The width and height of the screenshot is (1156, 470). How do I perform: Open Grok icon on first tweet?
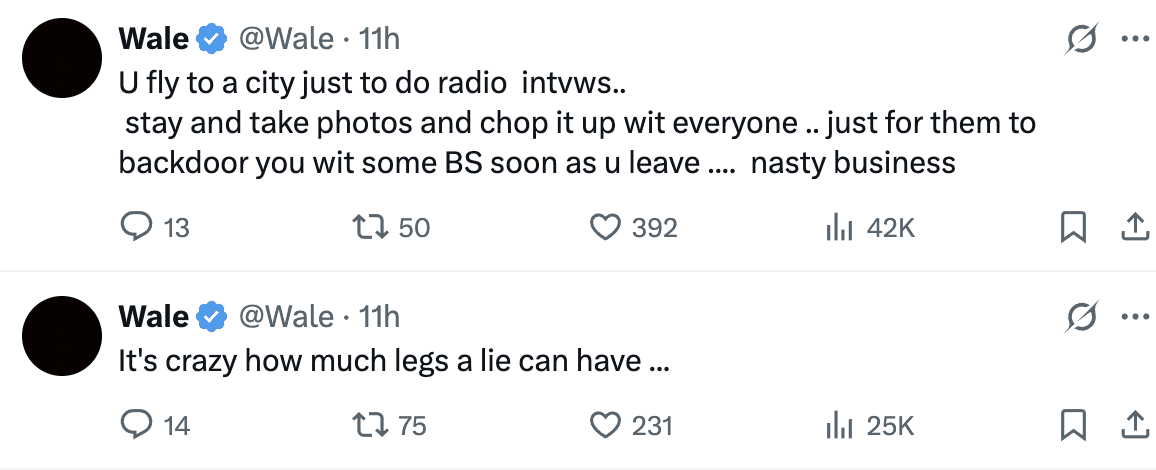(x=1083, y=39)
